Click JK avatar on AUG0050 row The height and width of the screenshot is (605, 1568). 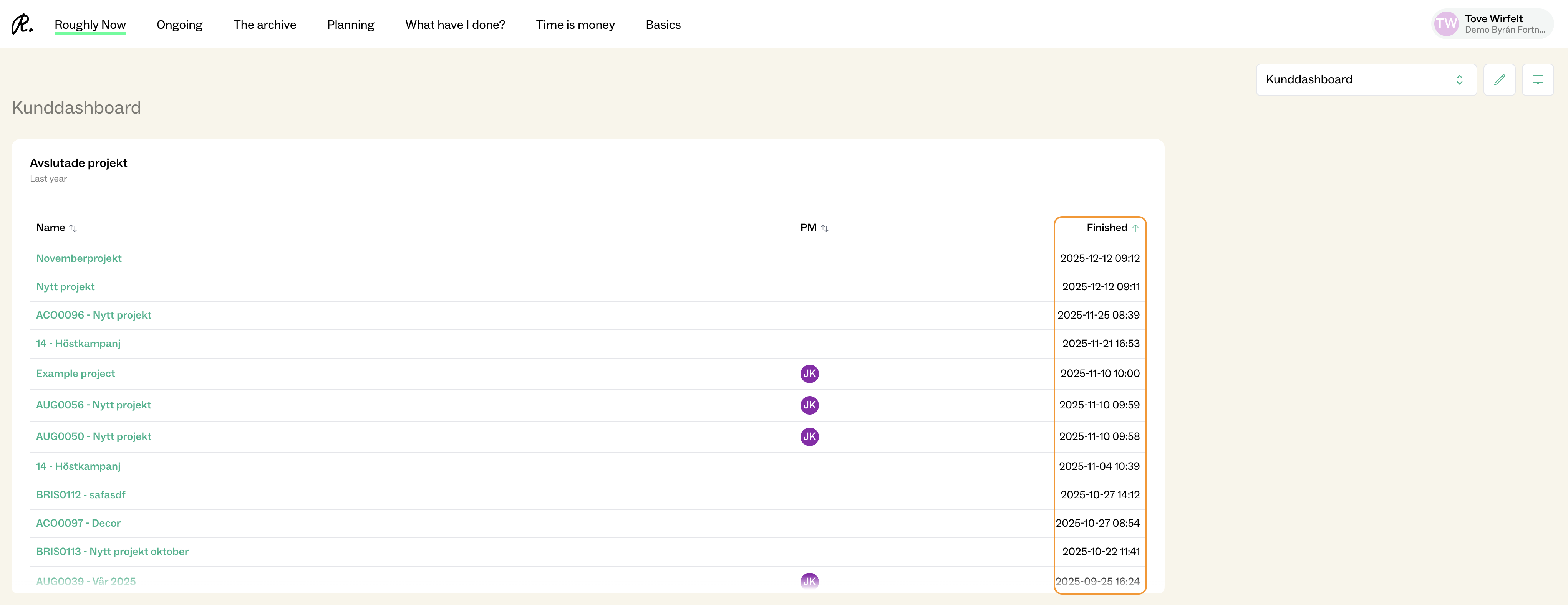[809, 436]
